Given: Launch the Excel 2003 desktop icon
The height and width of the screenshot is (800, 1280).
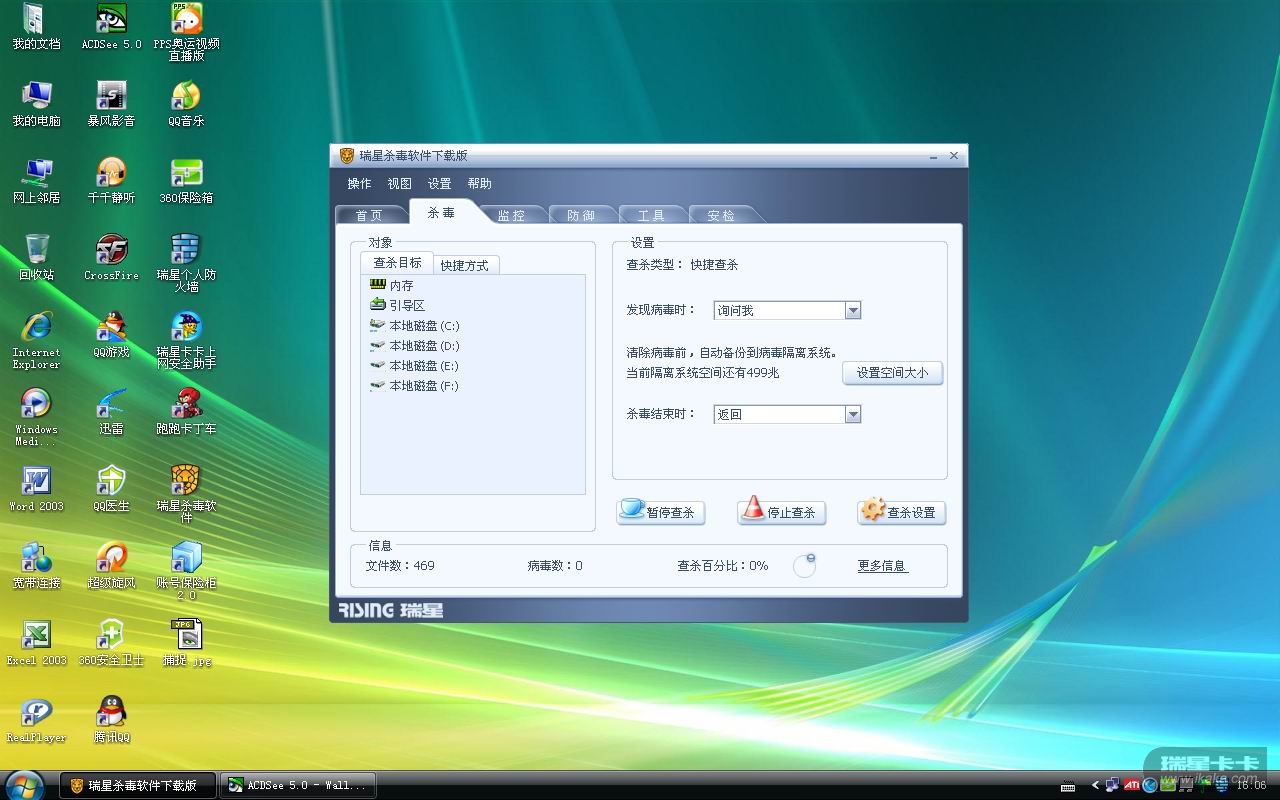Looking at the screenshot, I should coord(36,643).
